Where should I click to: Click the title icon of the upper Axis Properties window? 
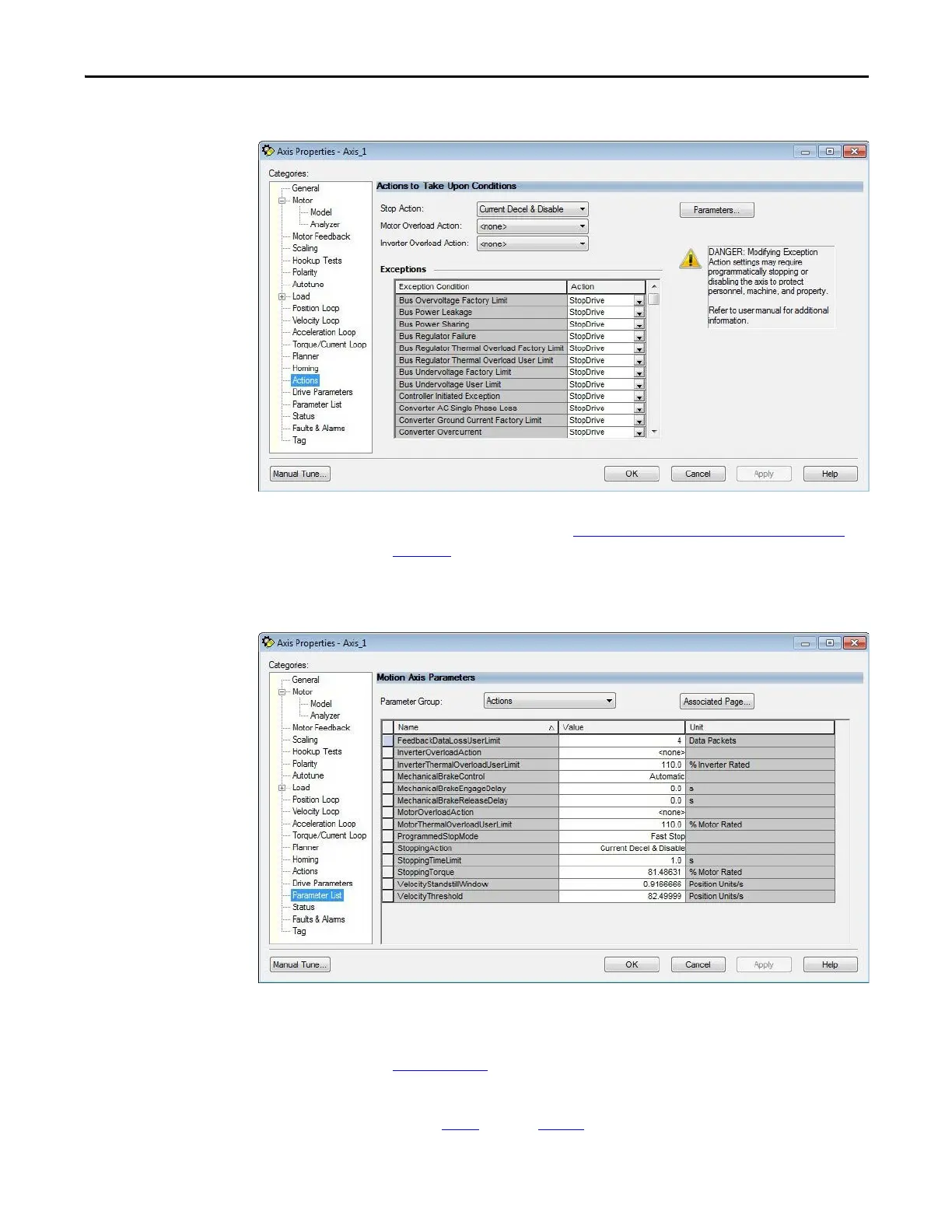[268, 151]
